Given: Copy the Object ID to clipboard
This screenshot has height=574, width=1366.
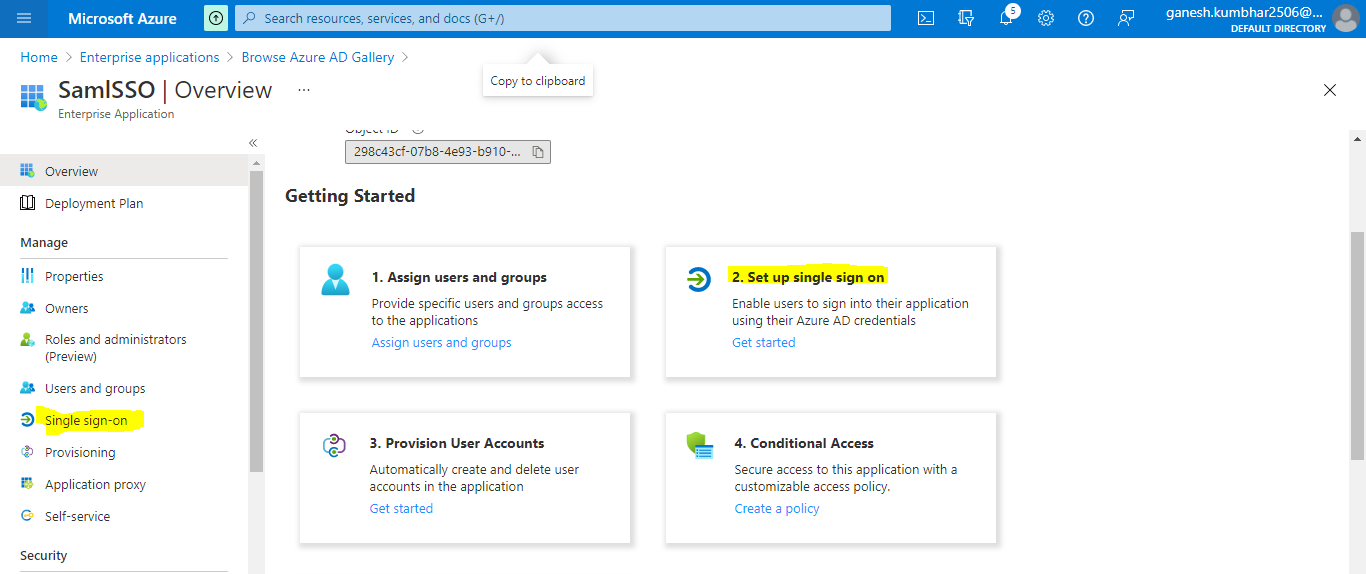Looking at the screenshot, I should pos(537,152).
